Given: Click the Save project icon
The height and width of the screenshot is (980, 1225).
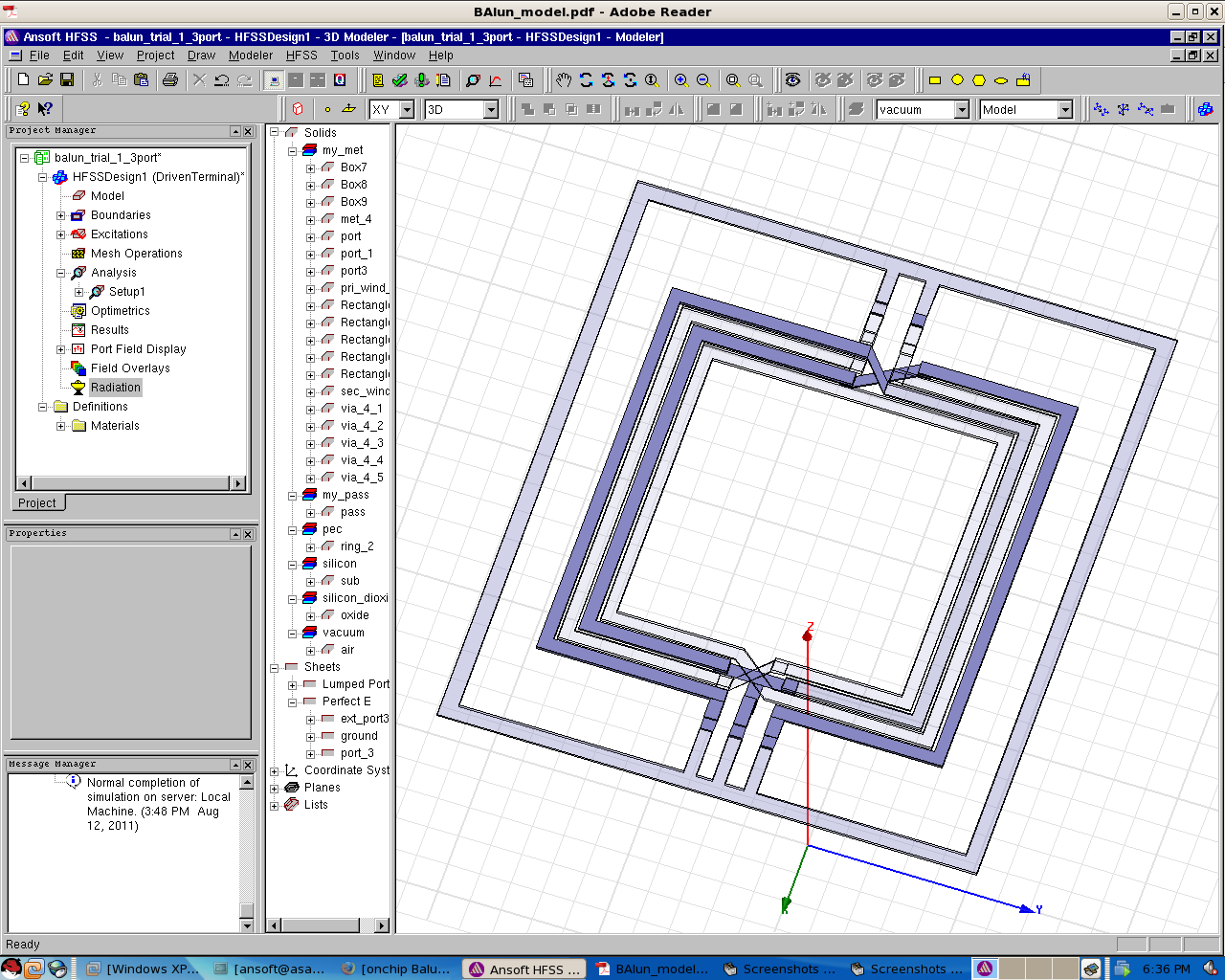Looking at the screenshot, I should pyautogui.click(x=67, y=80).
